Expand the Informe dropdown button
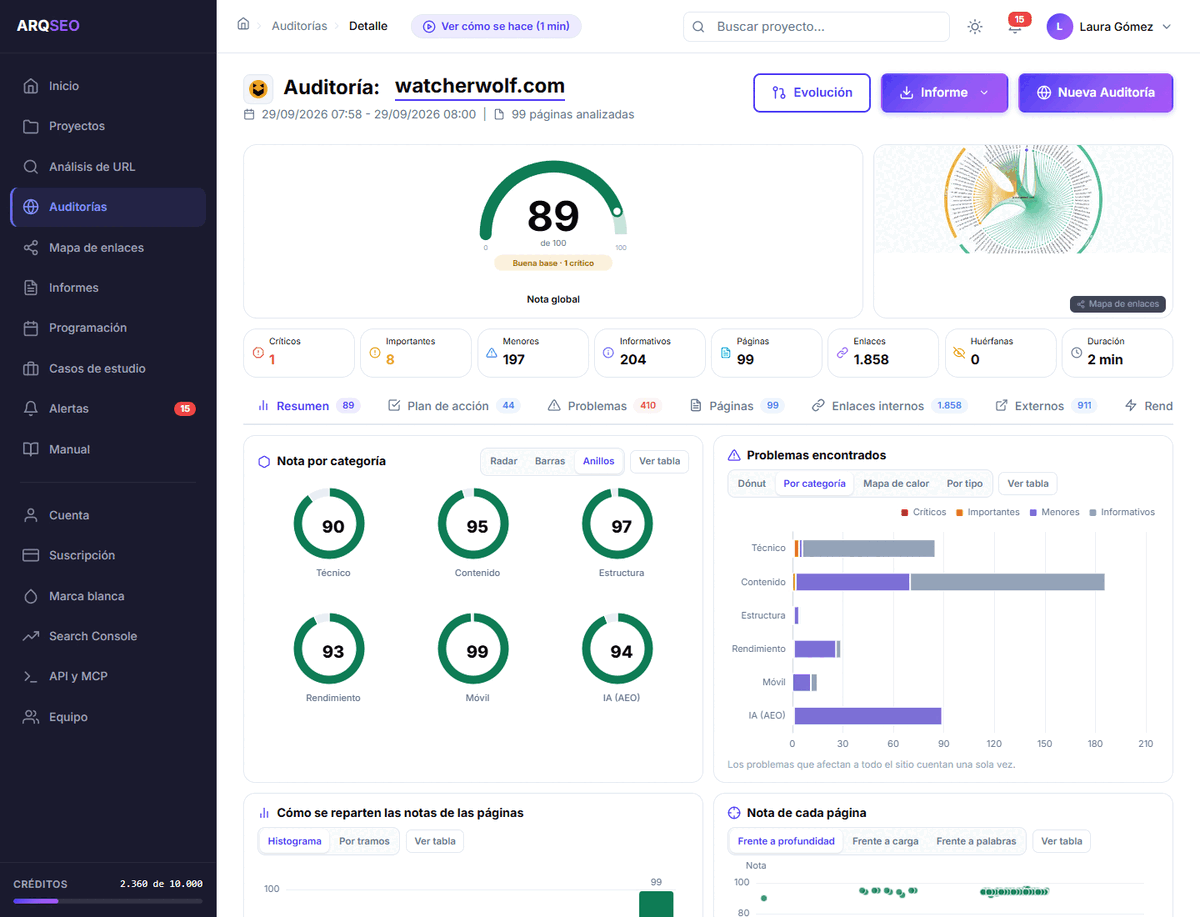 coord(944,93)
